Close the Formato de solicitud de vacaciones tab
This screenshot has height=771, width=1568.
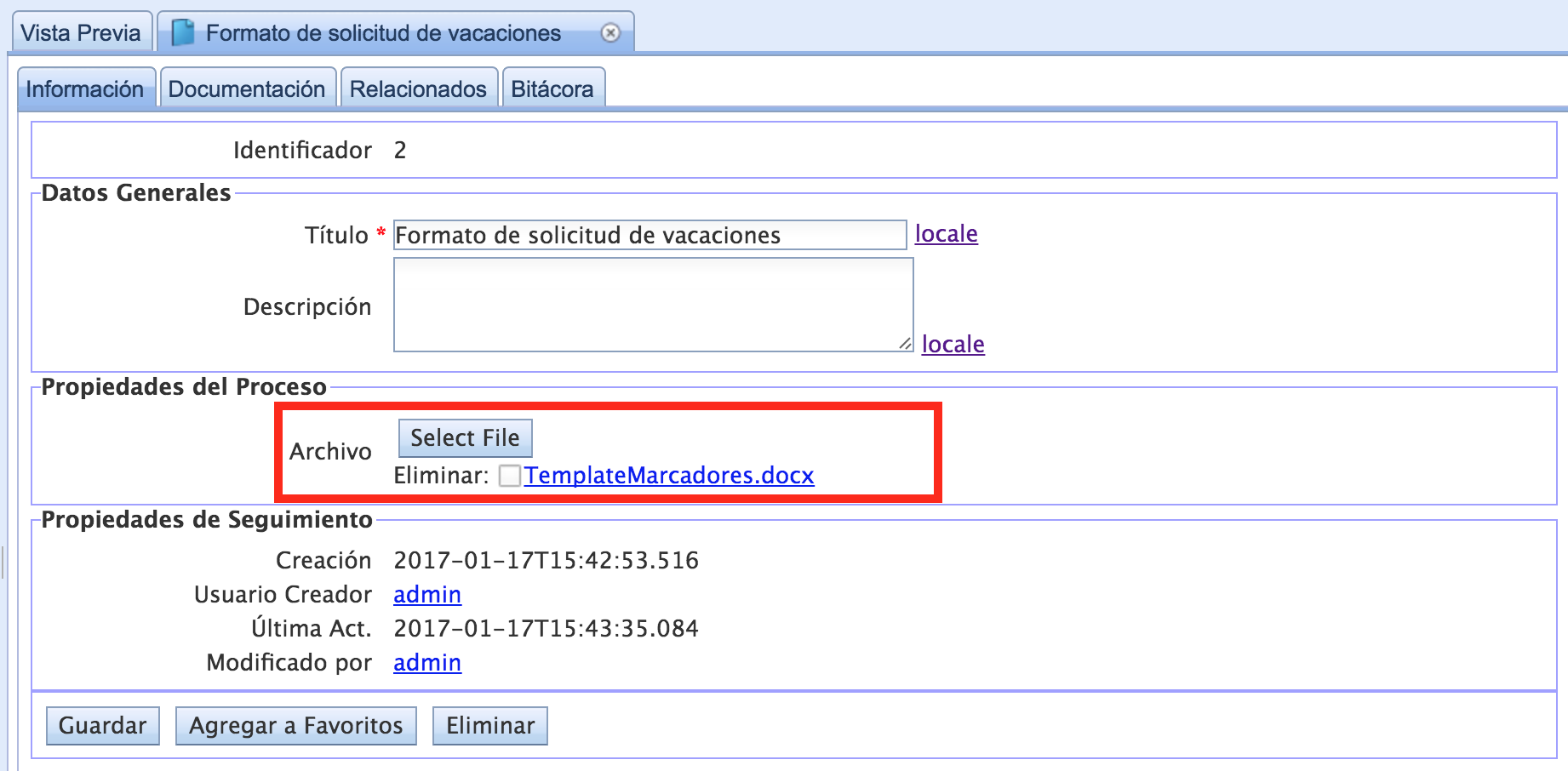pyautogui.click(x=610, y=32)
